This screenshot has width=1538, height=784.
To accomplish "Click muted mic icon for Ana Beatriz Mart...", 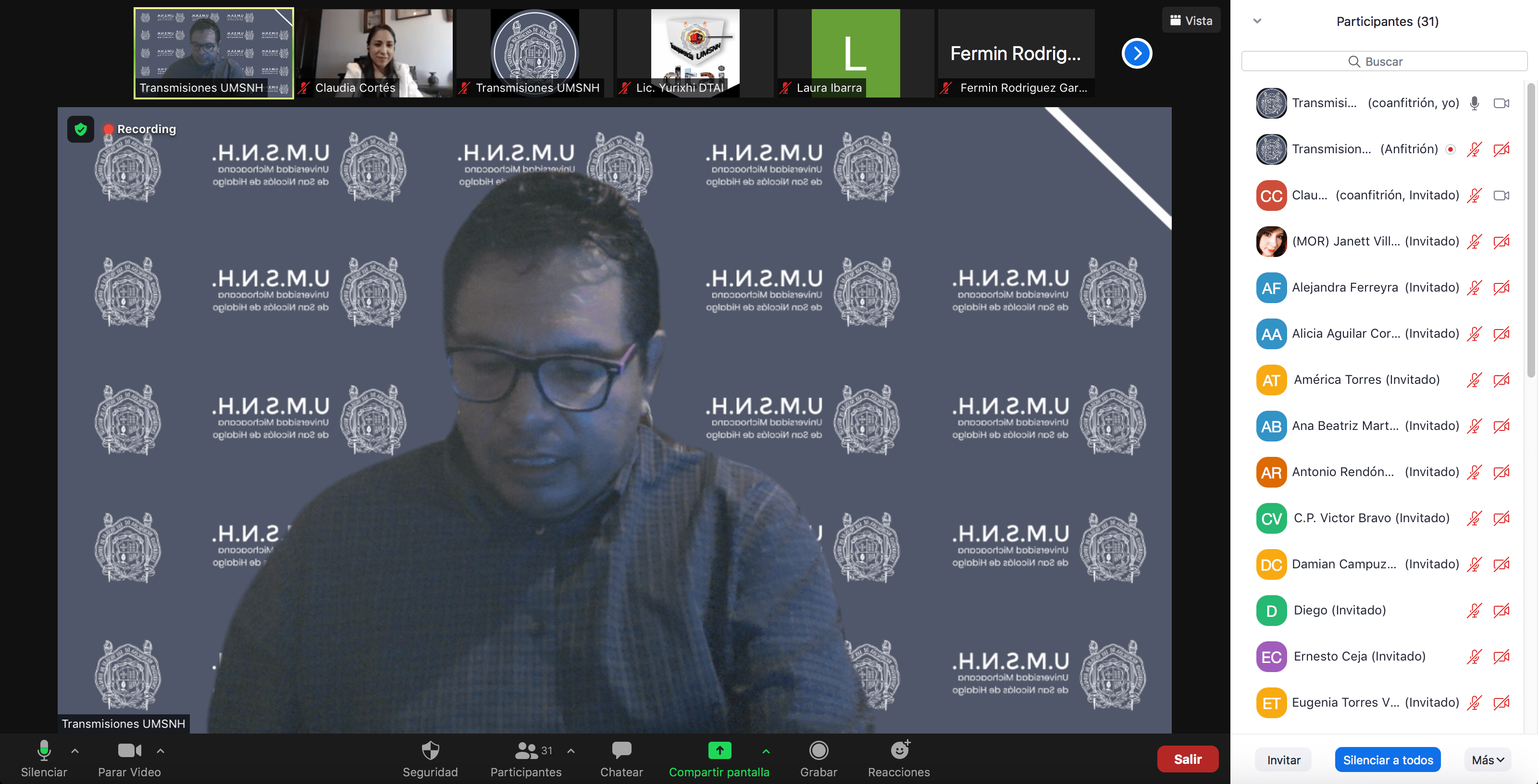I will 1474,426.
